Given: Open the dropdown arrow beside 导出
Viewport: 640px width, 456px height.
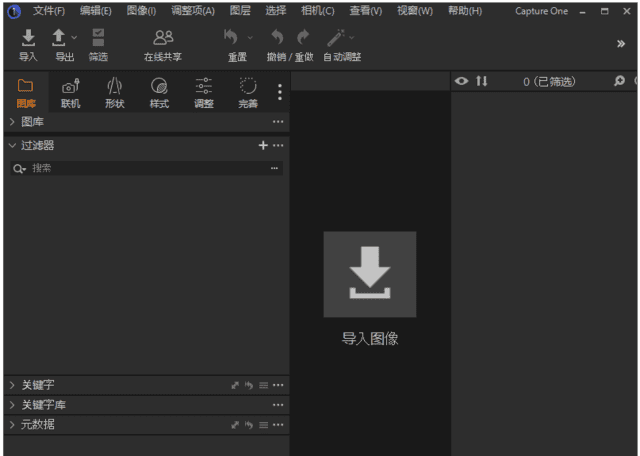Looking at the screenshot, I should click(74, 38).
